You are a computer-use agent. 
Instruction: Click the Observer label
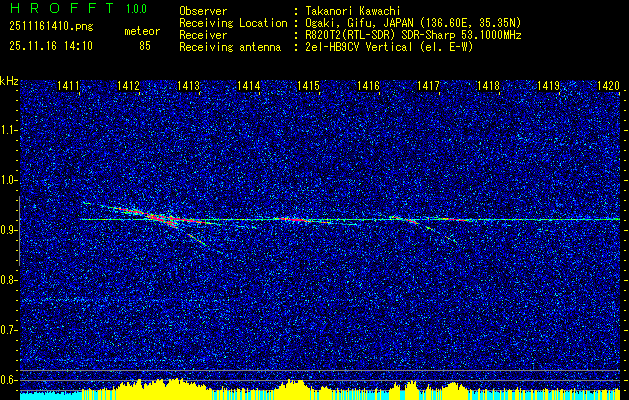tap(203, 11)
